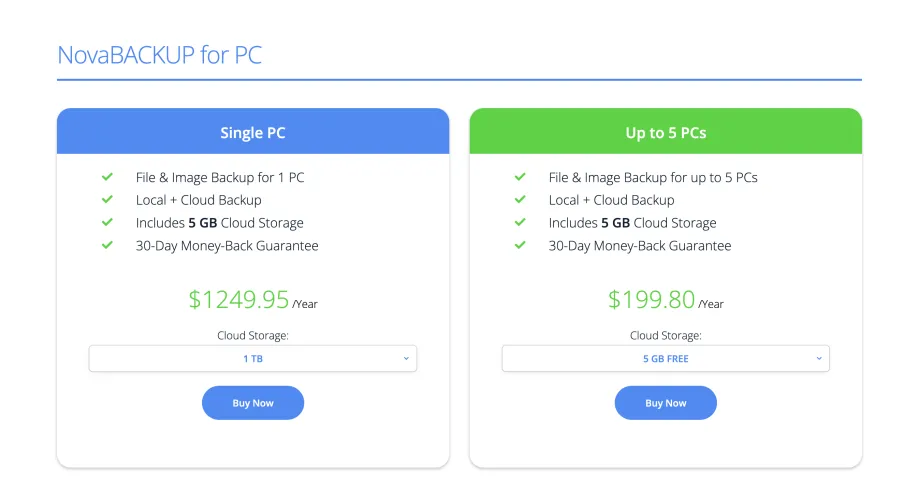This screenshot has height=500, width=904.
Task: Open the 1 TB cloud storage dropdown
Action: point(253,358)
